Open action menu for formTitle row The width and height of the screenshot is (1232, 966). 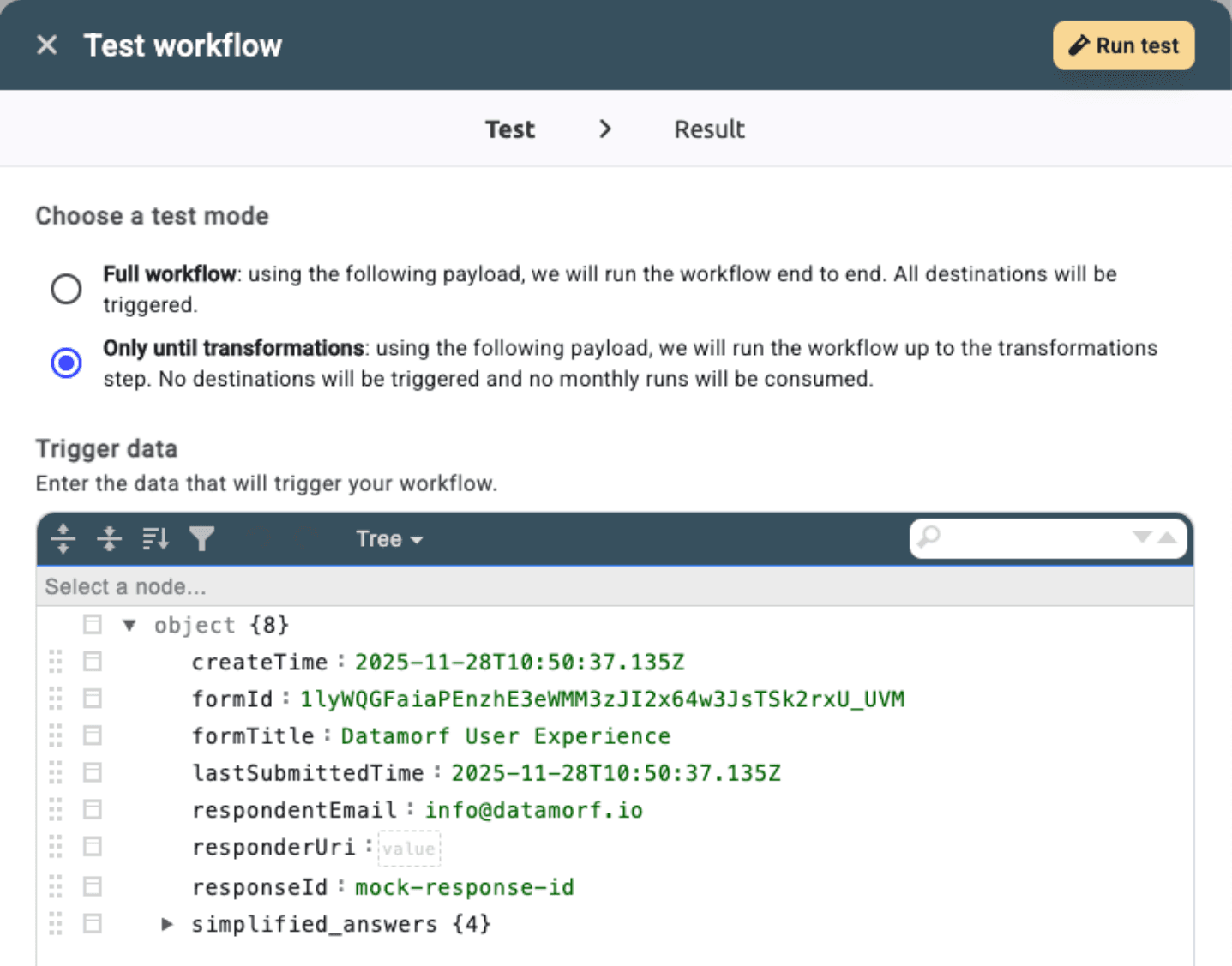pos(92,735)
